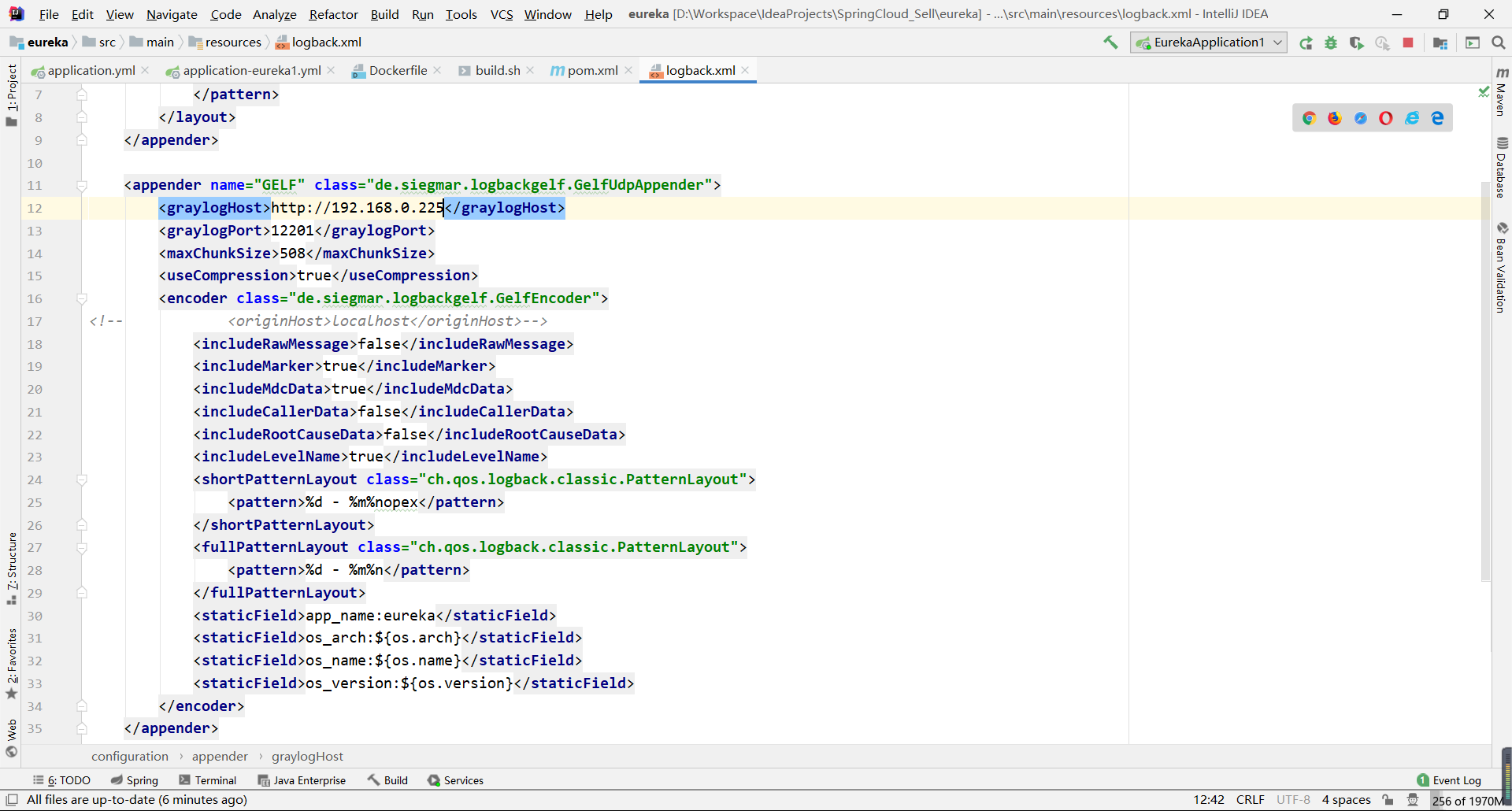Toggle read-only lock icon in the status bar
1512x811 pixels.
point(1388,800)
